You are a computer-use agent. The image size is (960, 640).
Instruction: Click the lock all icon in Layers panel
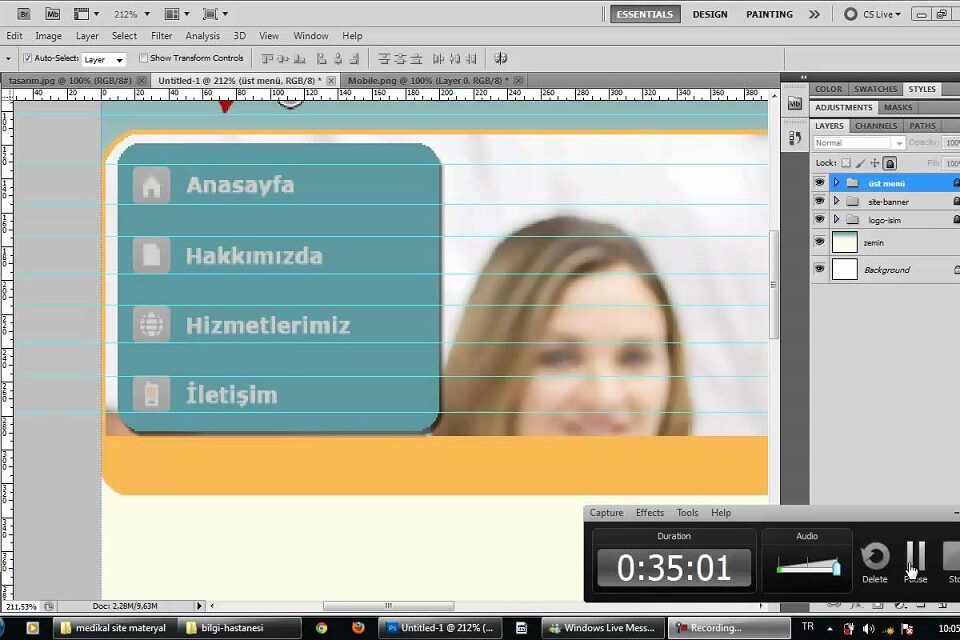pyautogui.click(x=889, y=163)
